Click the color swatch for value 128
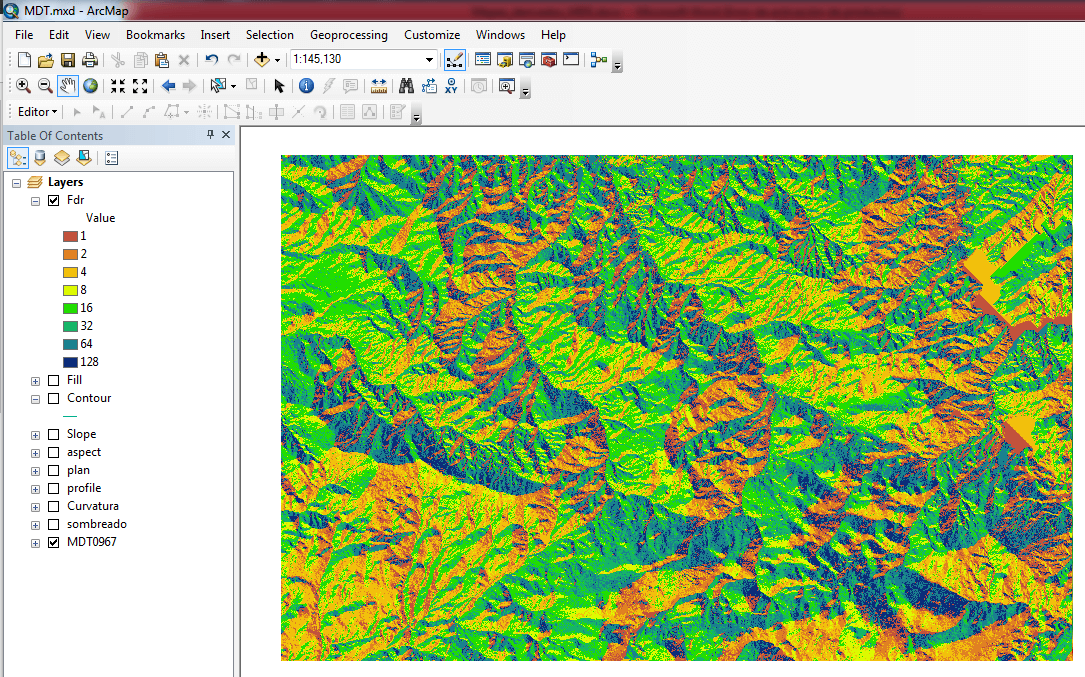 [70, 362]
